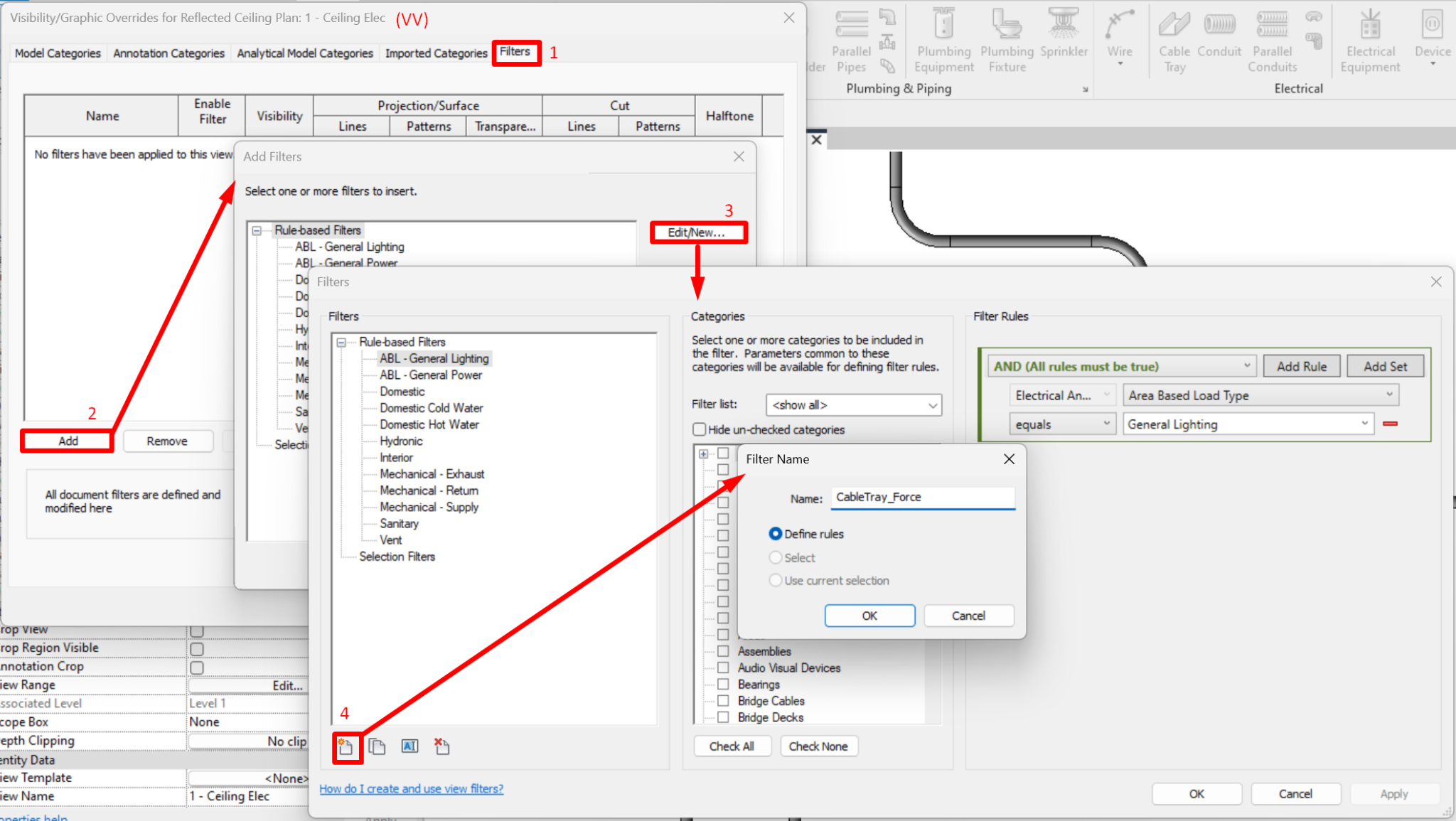Open the Electrical An... category dropdown
The height and width of the screenshot is (821, 1456).
click(x=1062, y=395)
